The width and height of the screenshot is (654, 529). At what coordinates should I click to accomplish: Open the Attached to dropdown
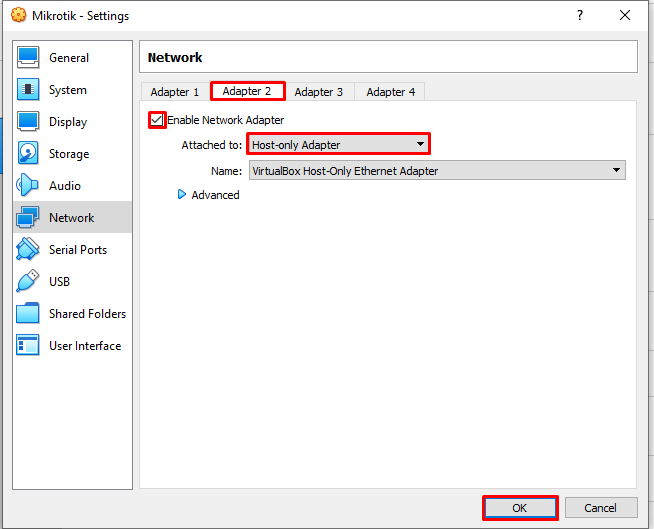338,144
